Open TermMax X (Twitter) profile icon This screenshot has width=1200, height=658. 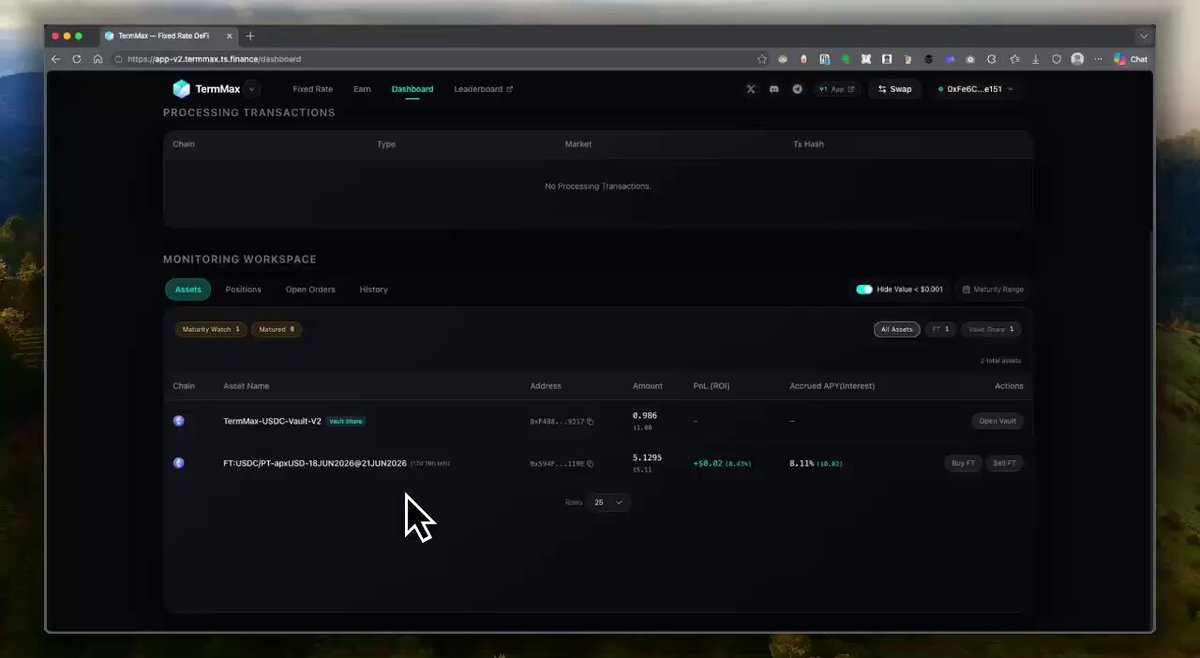coord(751,89)
